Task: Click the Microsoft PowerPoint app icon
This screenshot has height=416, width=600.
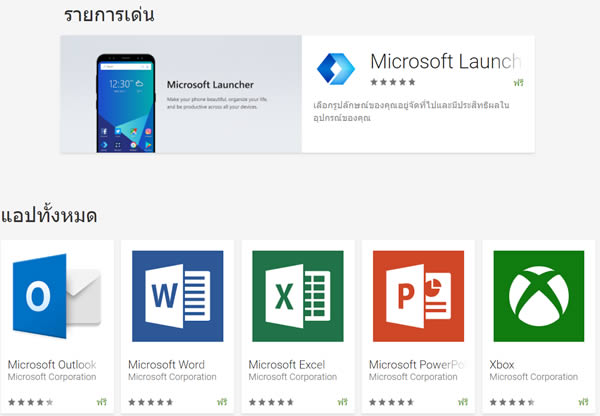Action: click(x=417, y=295)
